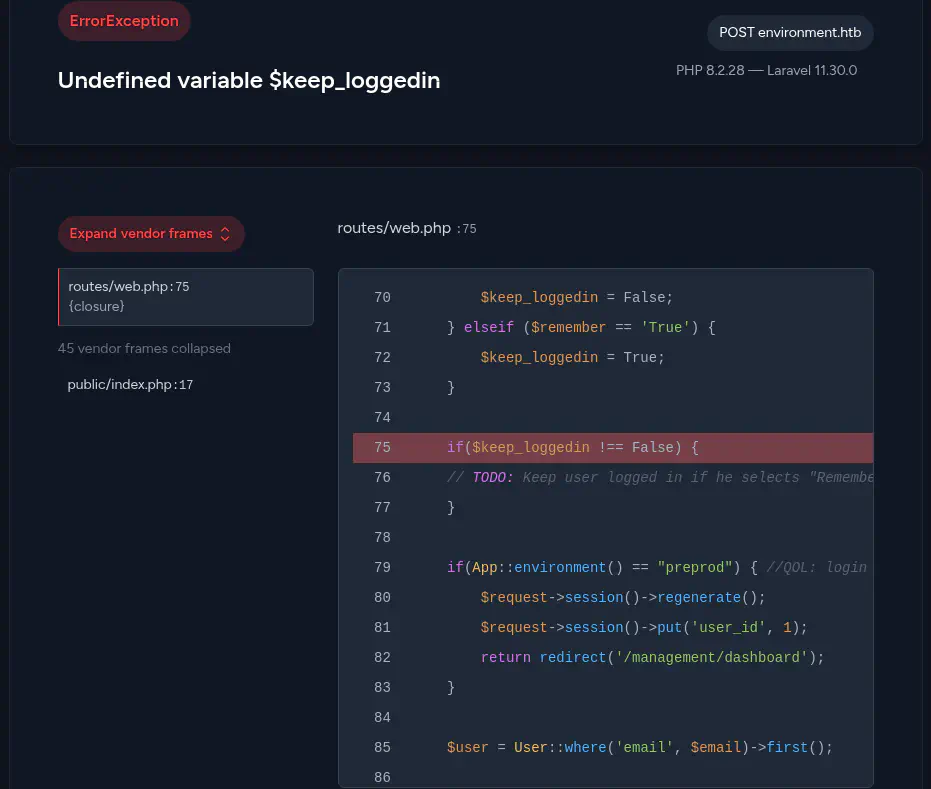
Task: Click the session put user_id line 81
Action: [x=643, y=627]
